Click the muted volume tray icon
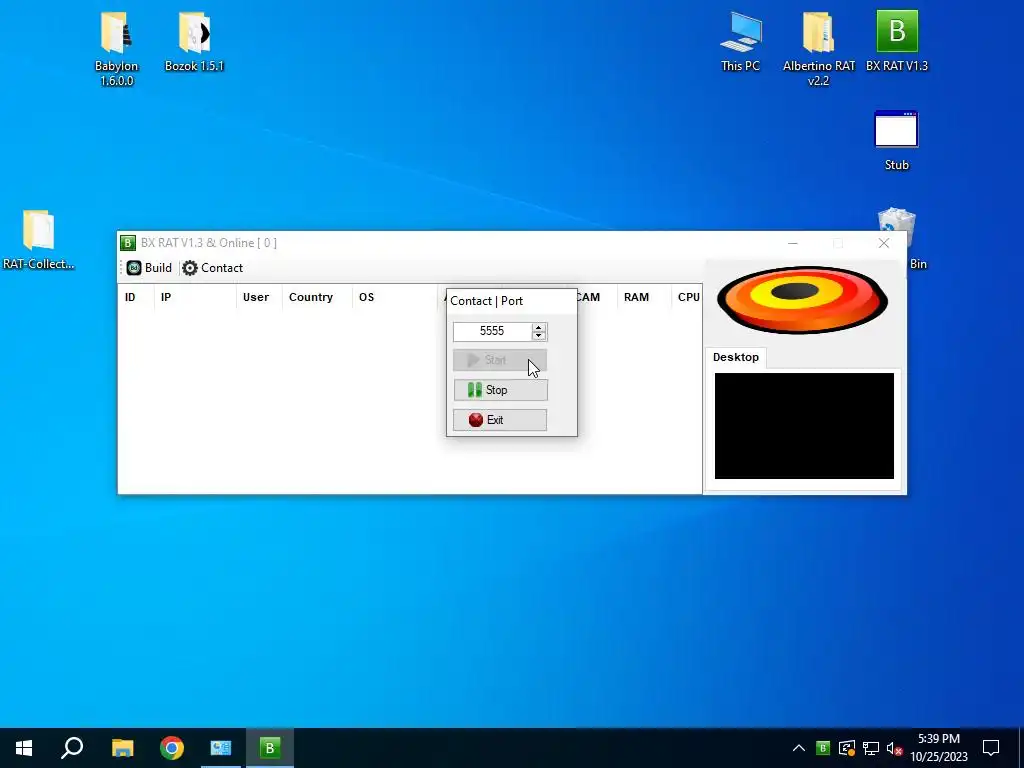 [894, 748]
